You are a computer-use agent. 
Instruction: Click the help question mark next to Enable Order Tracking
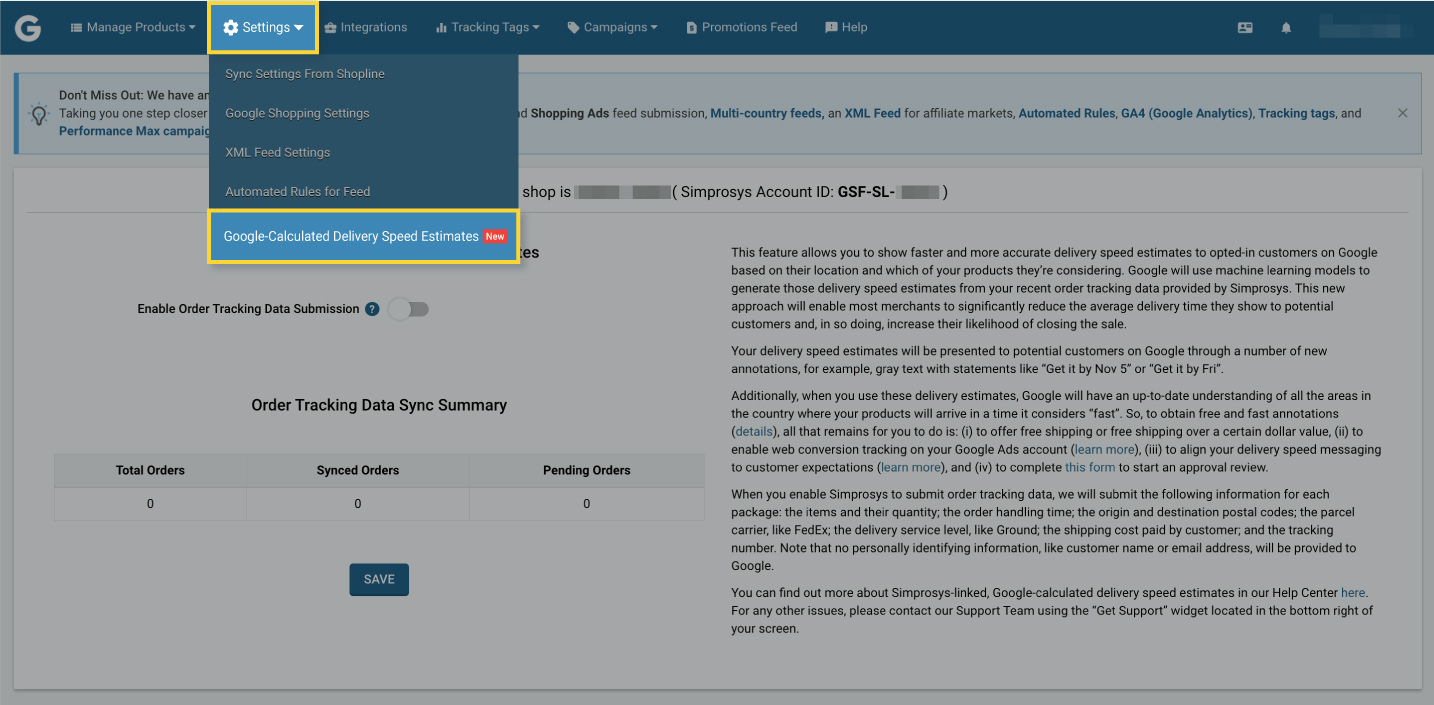click(x=372, y=309)
